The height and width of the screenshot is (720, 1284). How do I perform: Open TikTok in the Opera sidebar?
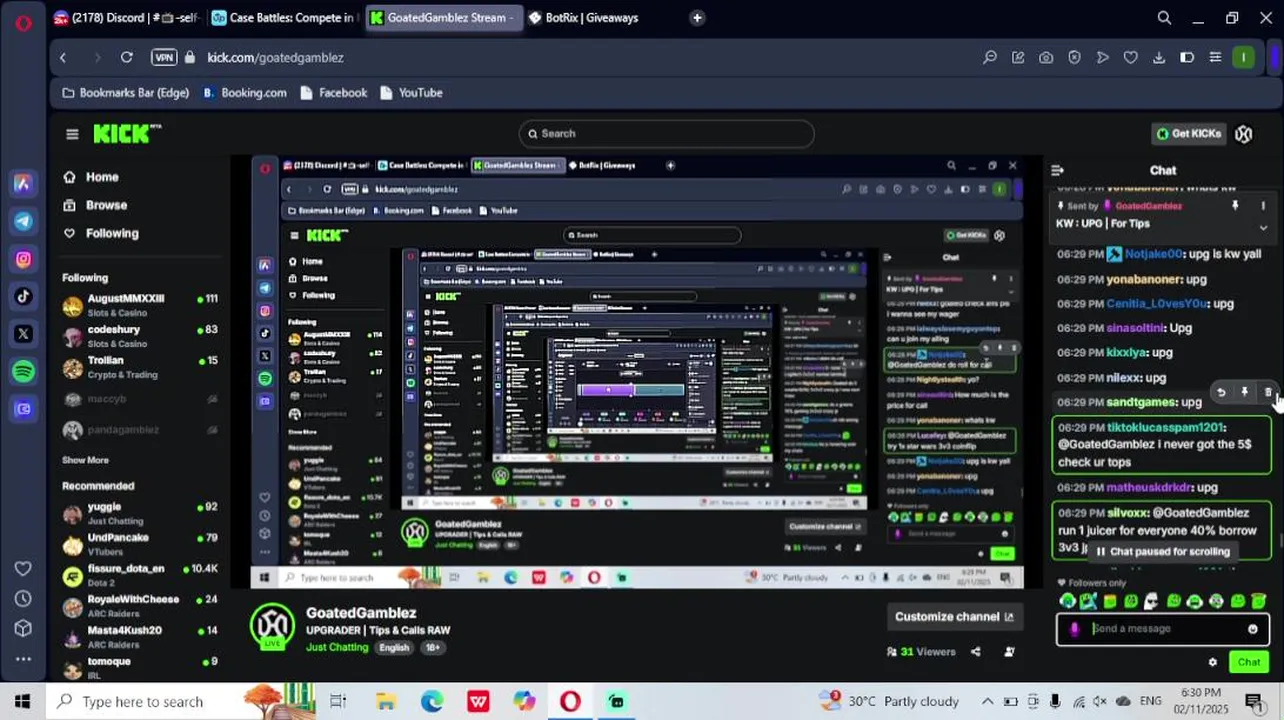(x=23, y=296)
